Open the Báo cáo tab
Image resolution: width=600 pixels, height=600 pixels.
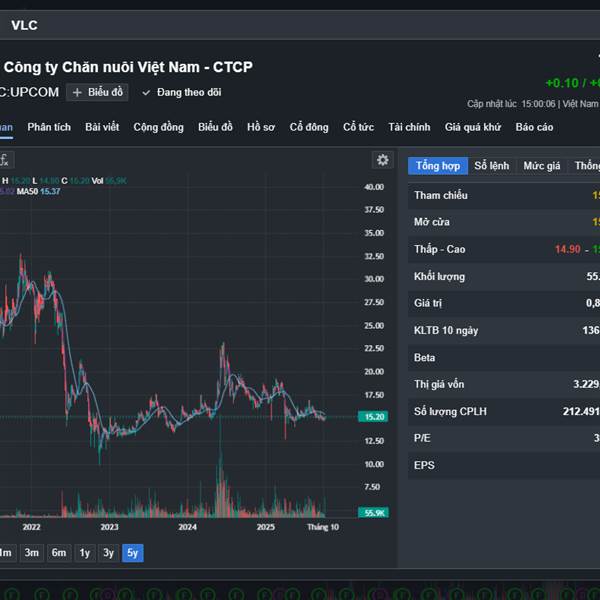click(x=535, y=127)
